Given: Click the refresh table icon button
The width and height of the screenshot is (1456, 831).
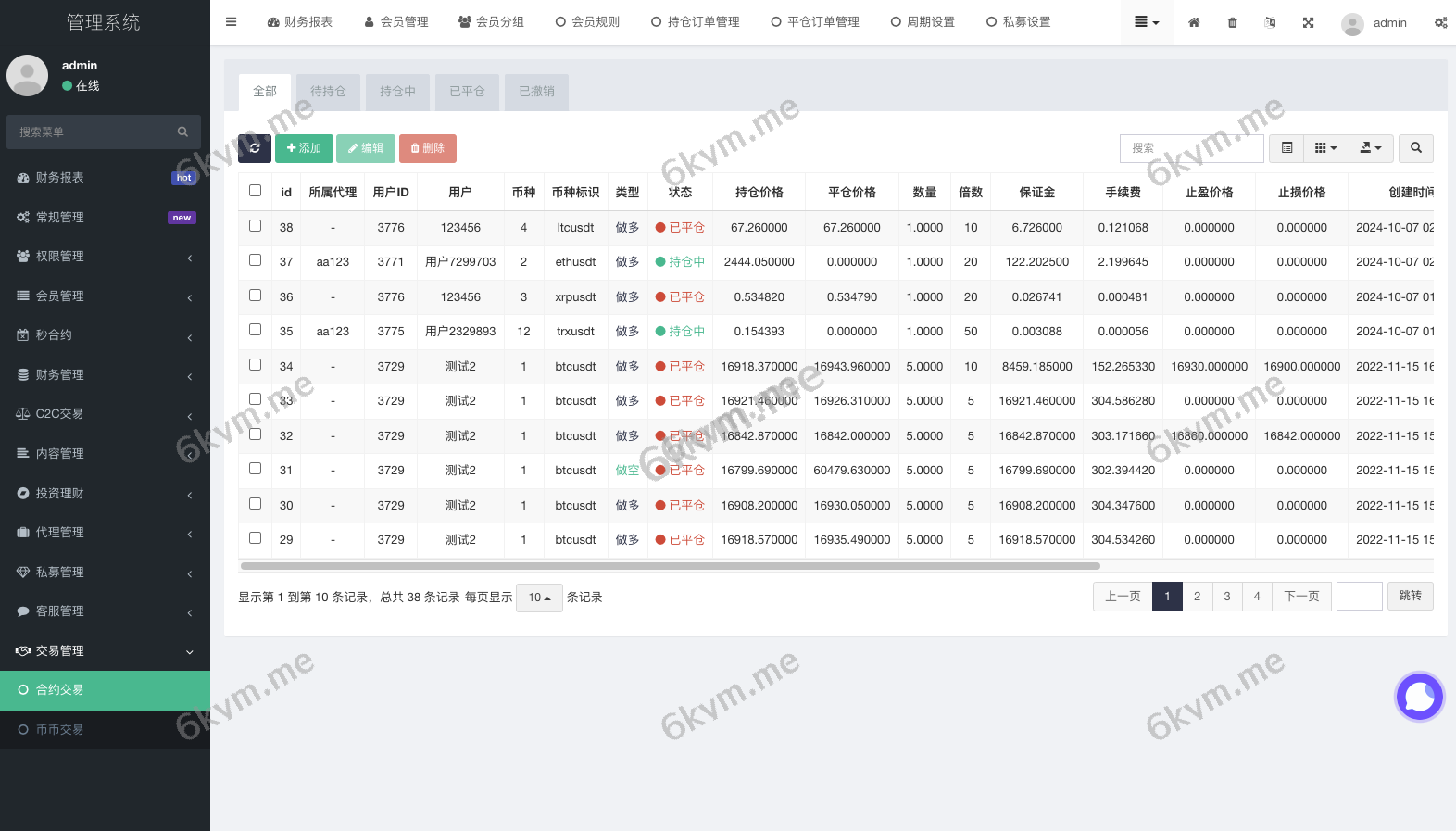Looking at the screenshot, I should click(255, 148).
